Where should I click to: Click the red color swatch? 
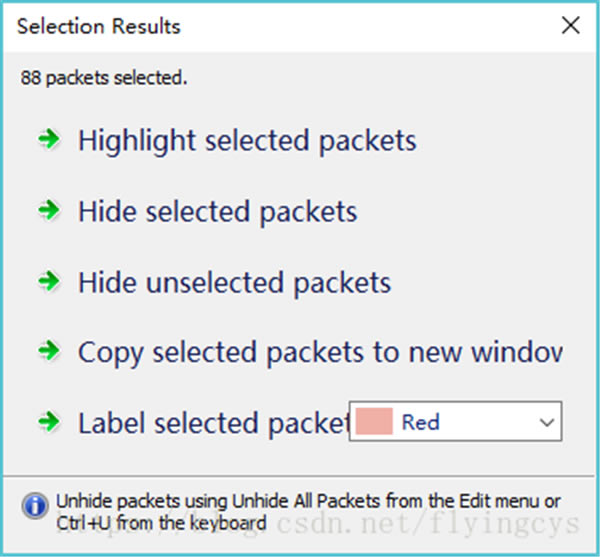[374, 423]
